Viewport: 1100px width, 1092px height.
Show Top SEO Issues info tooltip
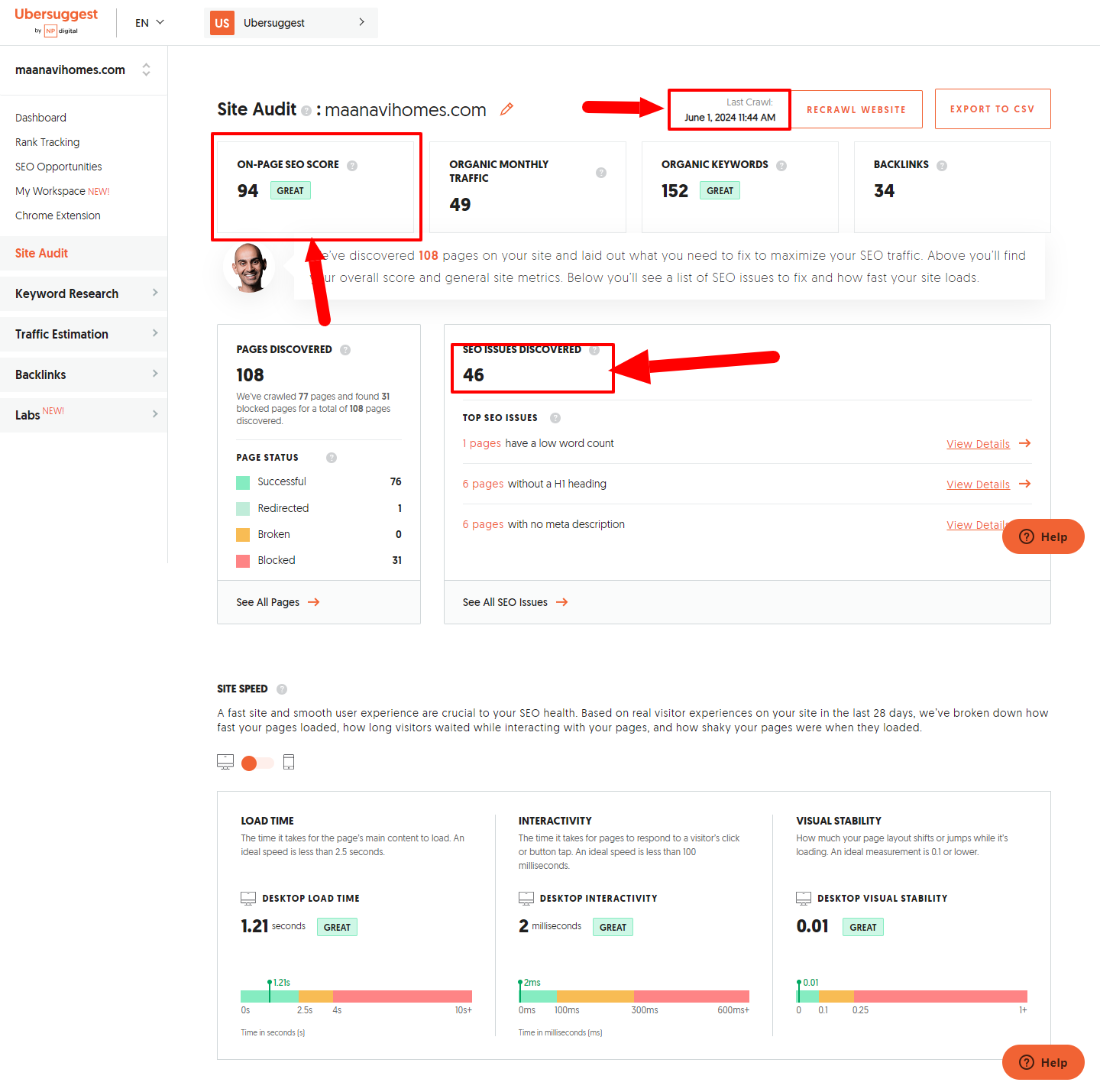pos(555,418)
